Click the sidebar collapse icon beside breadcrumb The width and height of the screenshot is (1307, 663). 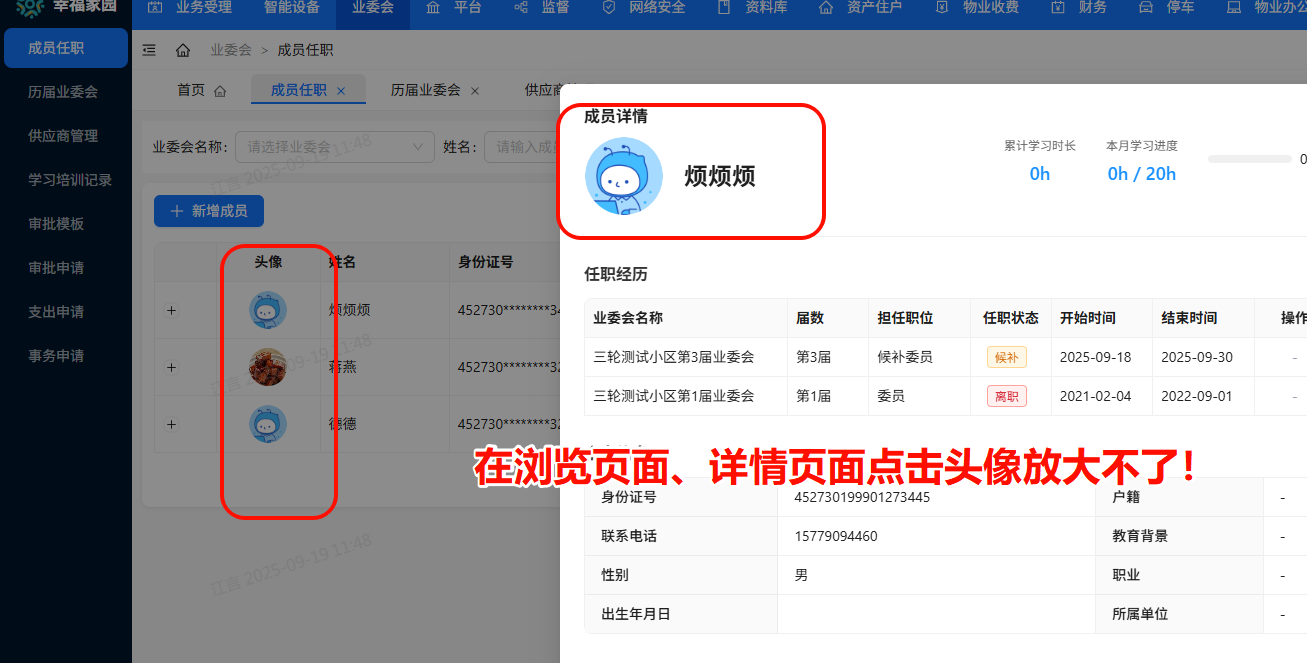click(149, 50)
